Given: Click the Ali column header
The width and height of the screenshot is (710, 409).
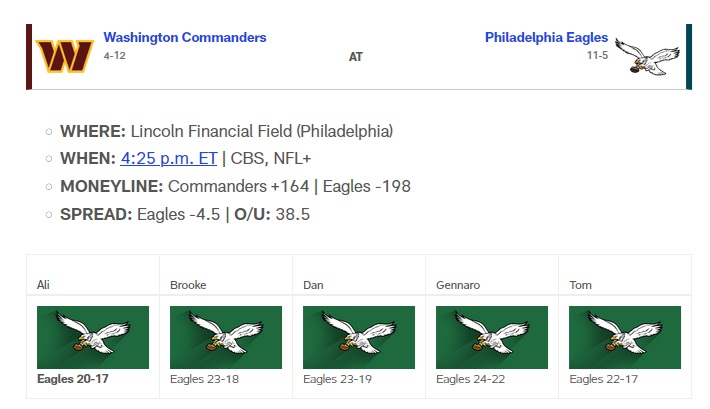Looking at the screenshot, I should pos(43,285).
